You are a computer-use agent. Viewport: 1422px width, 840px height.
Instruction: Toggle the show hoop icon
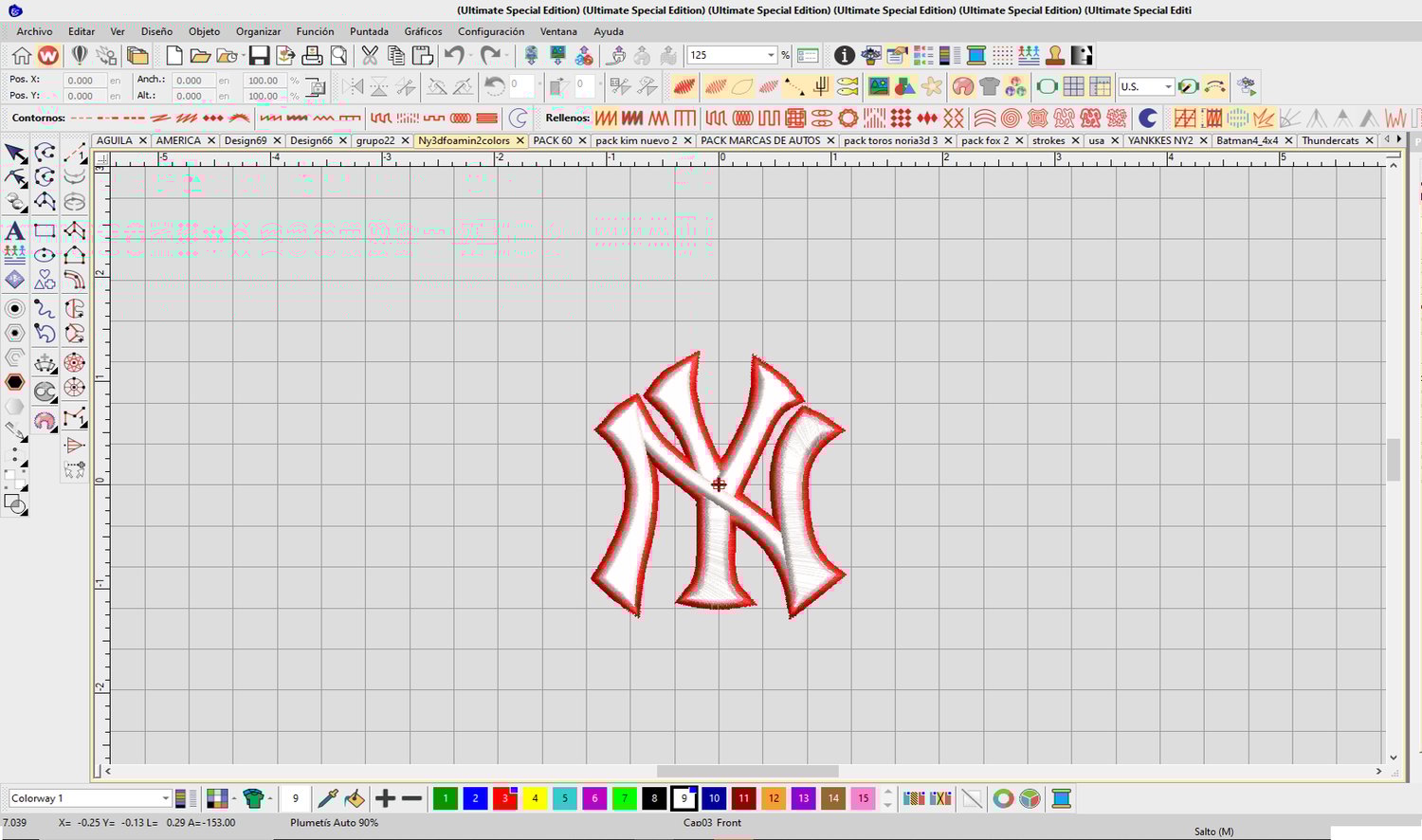(1047, 86)
